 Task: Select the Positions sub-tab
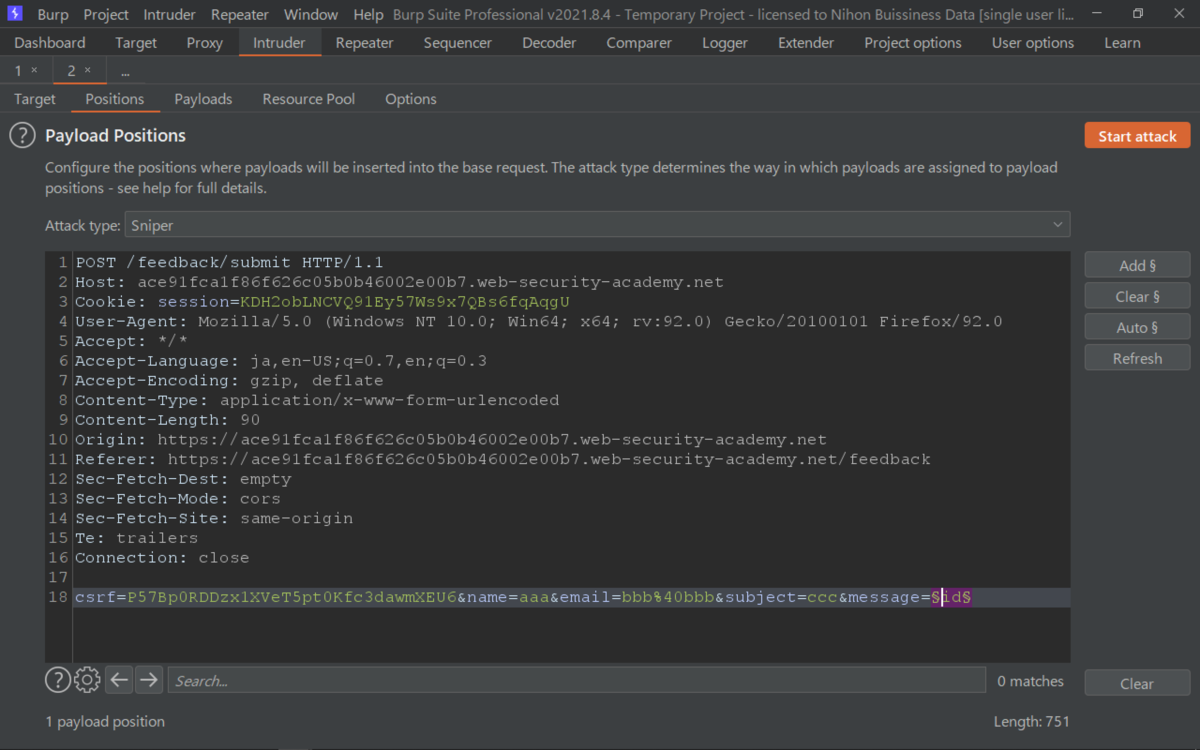click(115, 99)
